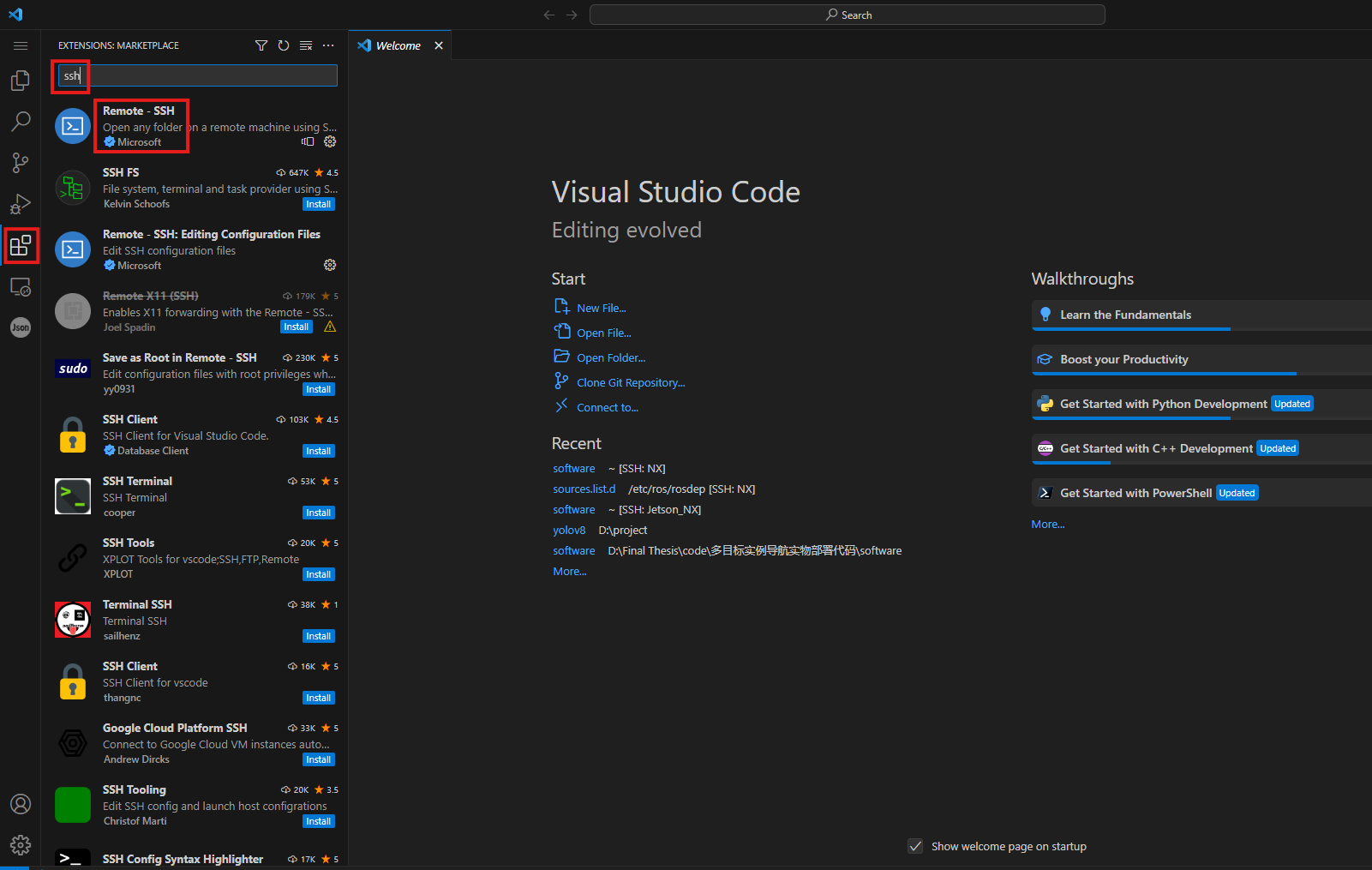This screenshot has height=870, width=1372.
Task: Click Connect to link
Action: (x=608, y=407)
